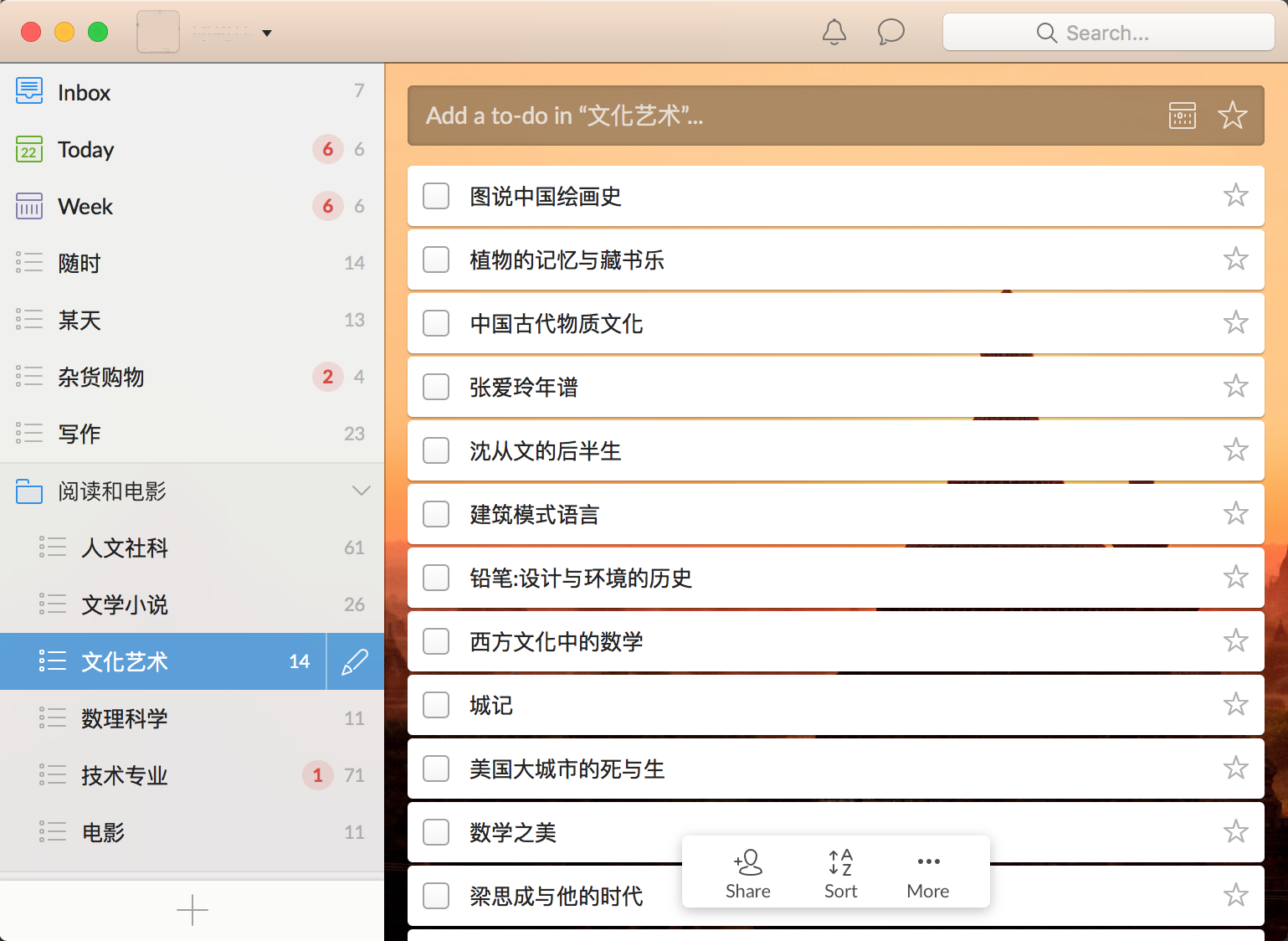Open the Today smart list
This screenshot has width=1288, height=941.
[x=192, y=149]
